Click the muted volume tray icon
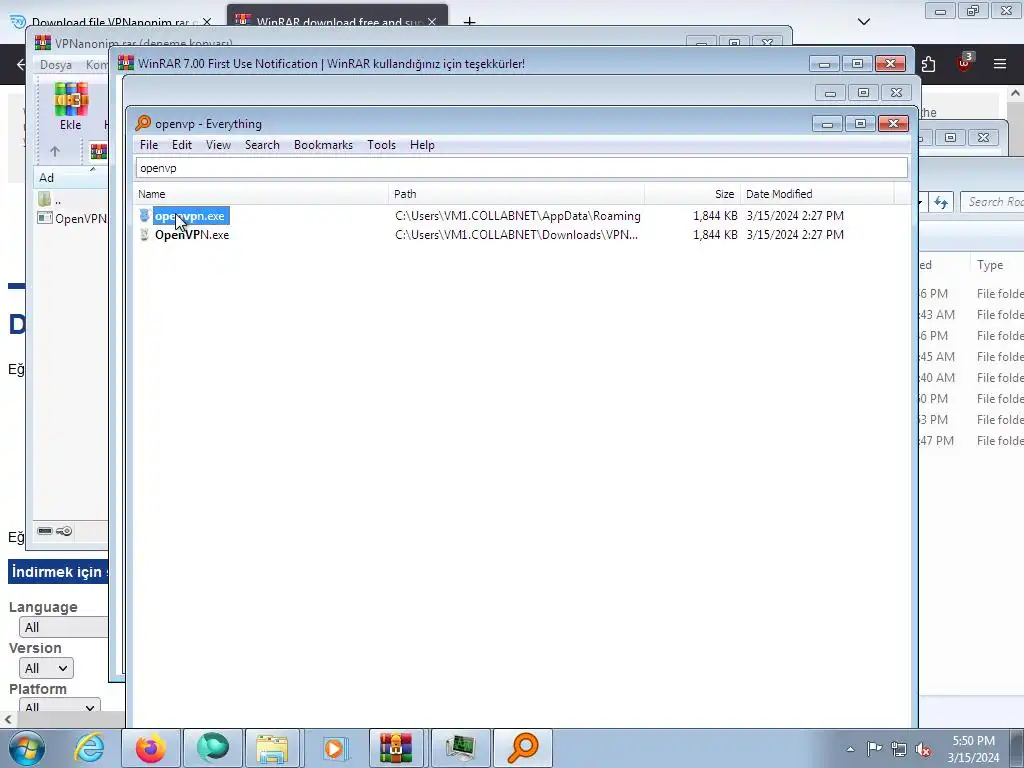The image size is (1024, 768). pos(923,749)
